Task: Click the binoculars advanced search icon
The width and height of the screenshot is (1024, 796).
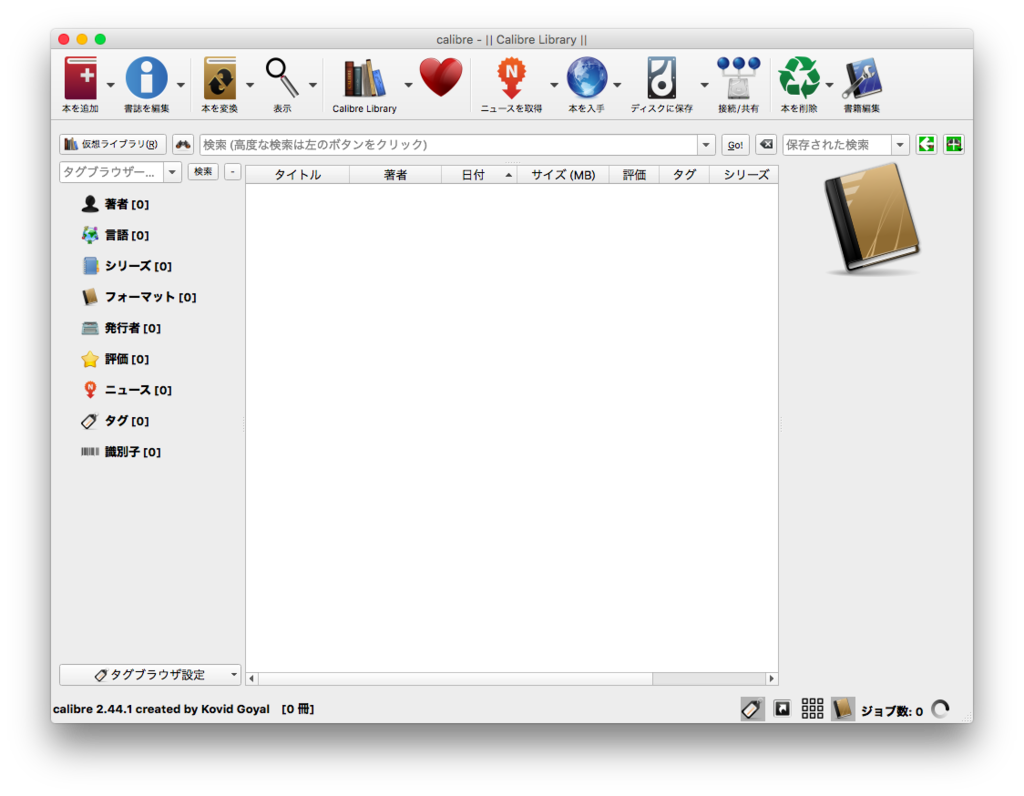Action: point(183,144)
